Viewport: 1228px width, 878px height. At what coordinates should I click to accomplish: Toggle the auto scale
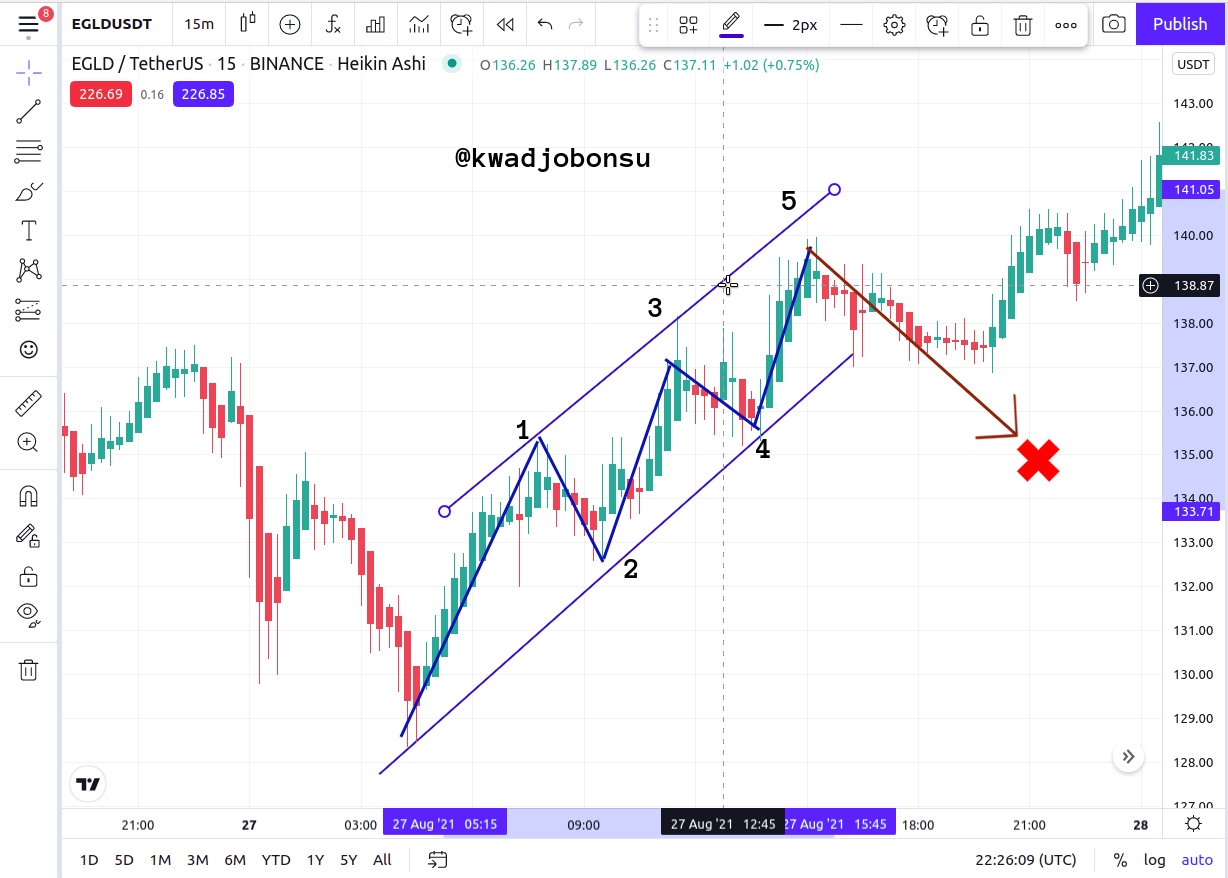1197,860
